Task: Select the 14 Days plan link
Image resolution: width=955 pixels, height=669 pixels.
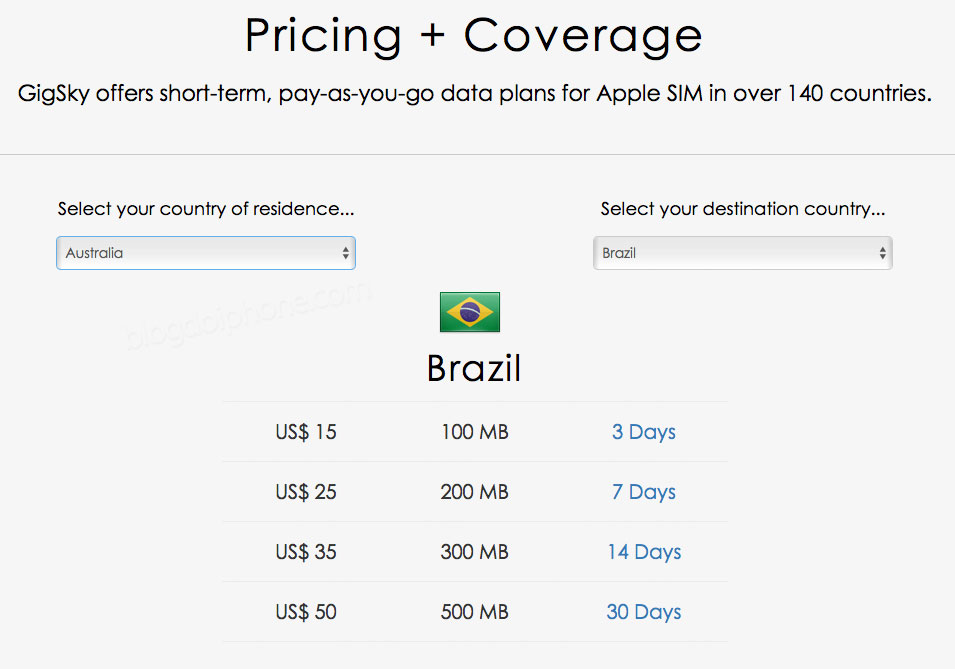Action: point(644,552)
